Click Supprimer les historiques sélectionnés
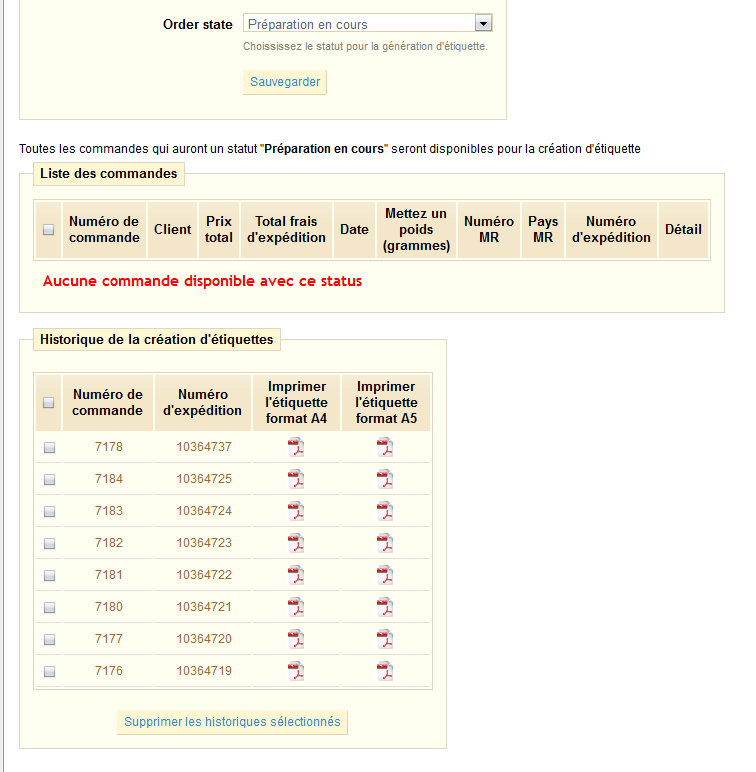 (x=232, y=722)
